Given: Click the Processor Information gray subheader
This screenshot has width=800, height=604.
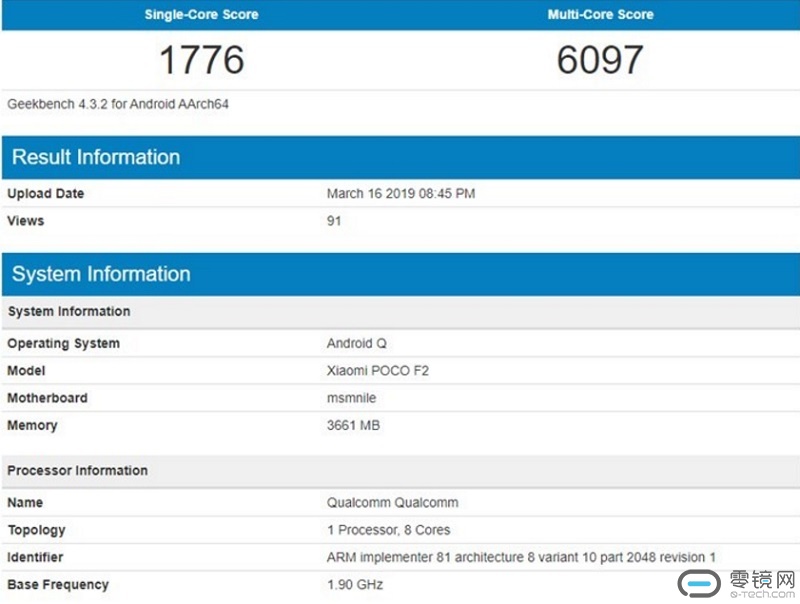Looking at the screenshot, I should tap(77, 471).
